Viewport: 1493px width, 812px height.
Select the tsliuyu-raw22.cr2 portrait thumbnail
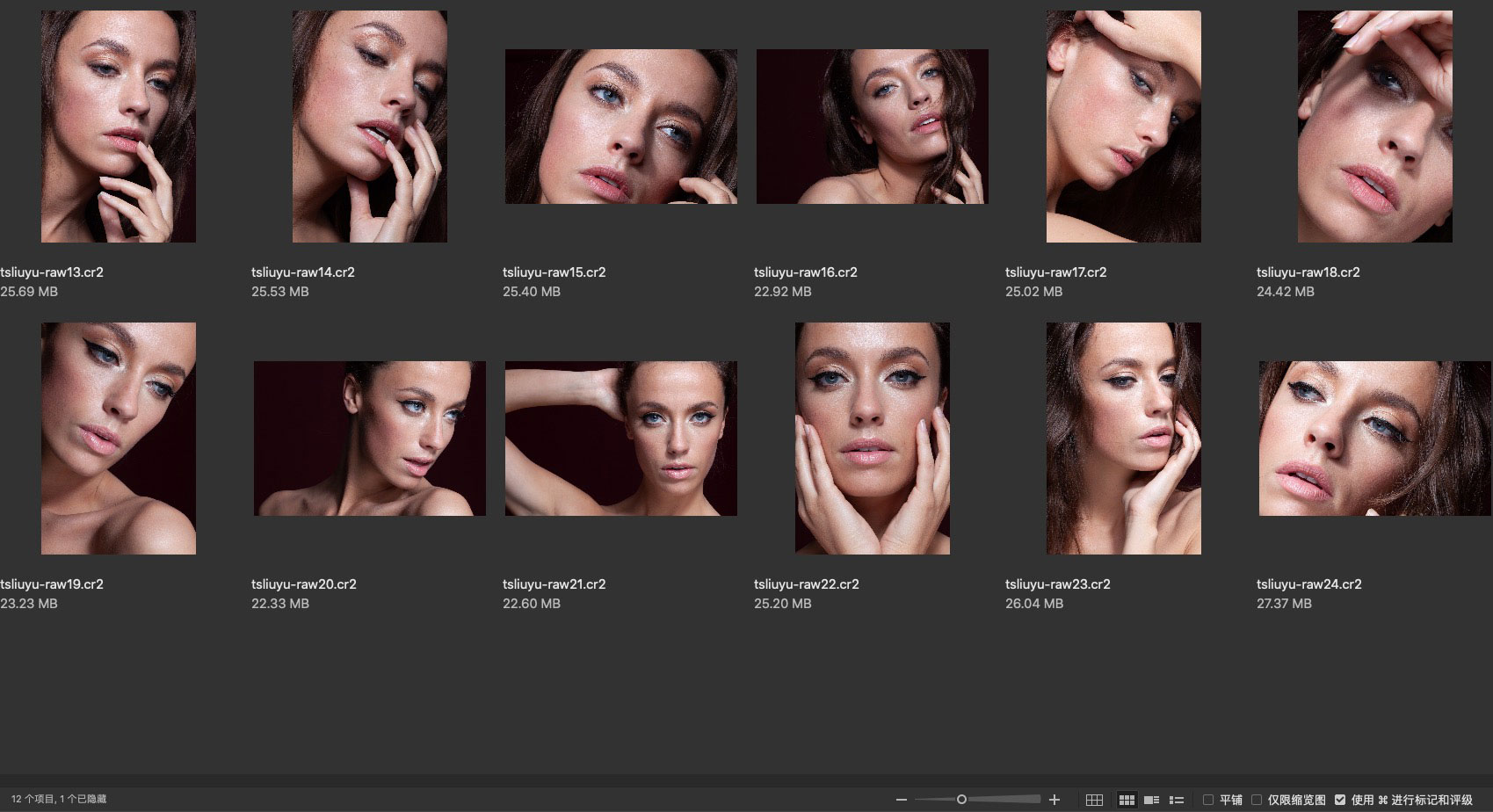(872, 438)
